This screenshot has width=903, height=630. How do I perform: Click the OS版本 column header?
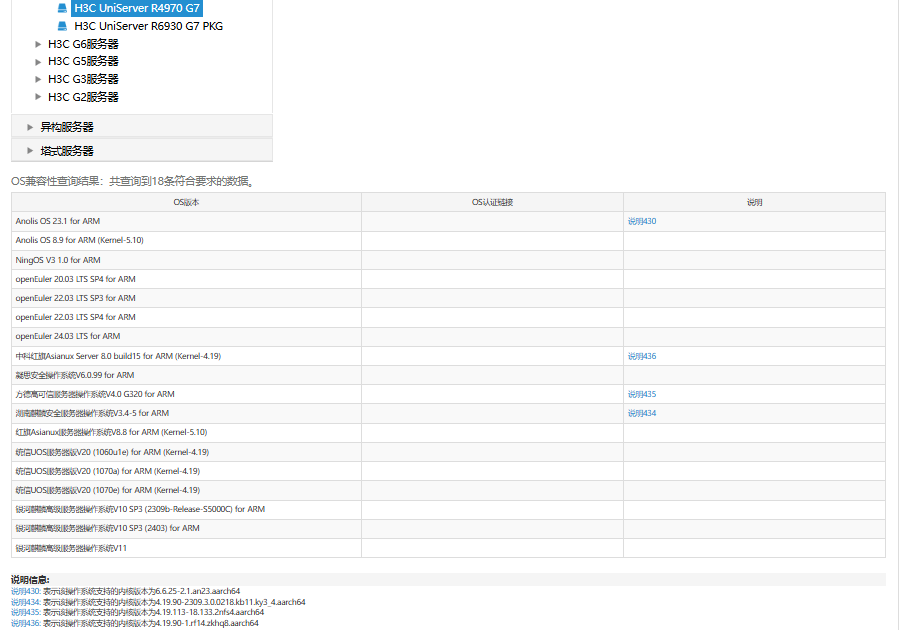(x=186, y=202)
